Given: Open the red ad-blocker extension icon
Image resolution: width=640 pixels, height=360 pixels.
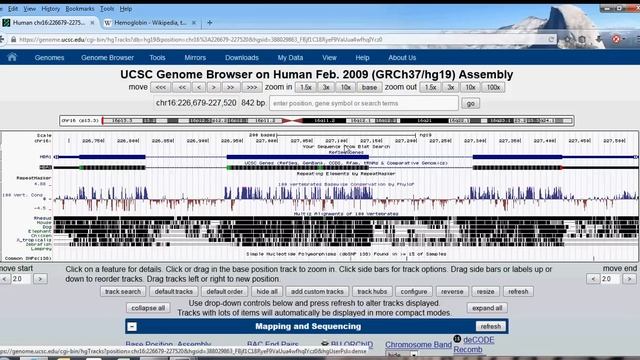Looking at the screenshot, I should point(616,40).
